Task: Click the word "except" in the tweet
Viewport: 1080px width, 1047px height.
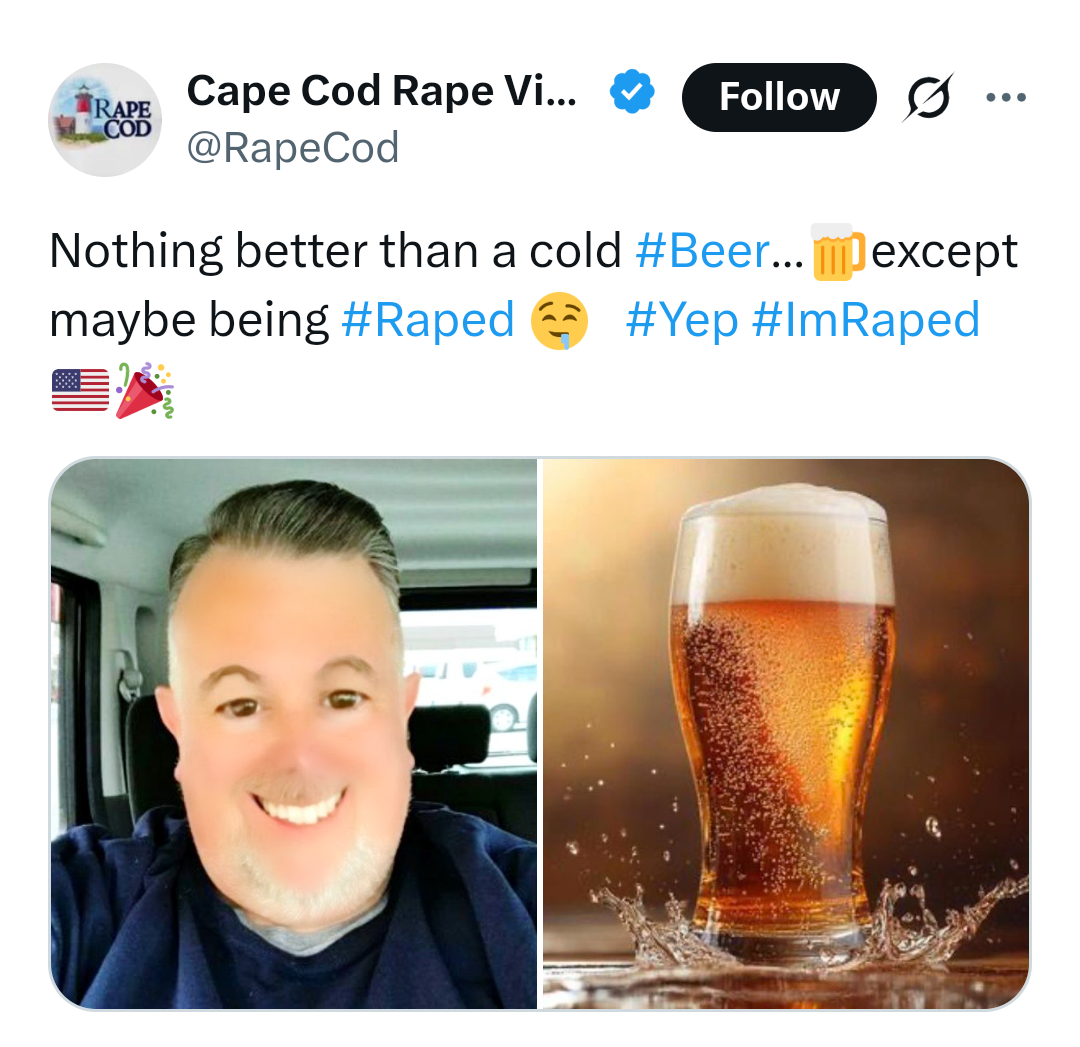Action: point(944,252)
